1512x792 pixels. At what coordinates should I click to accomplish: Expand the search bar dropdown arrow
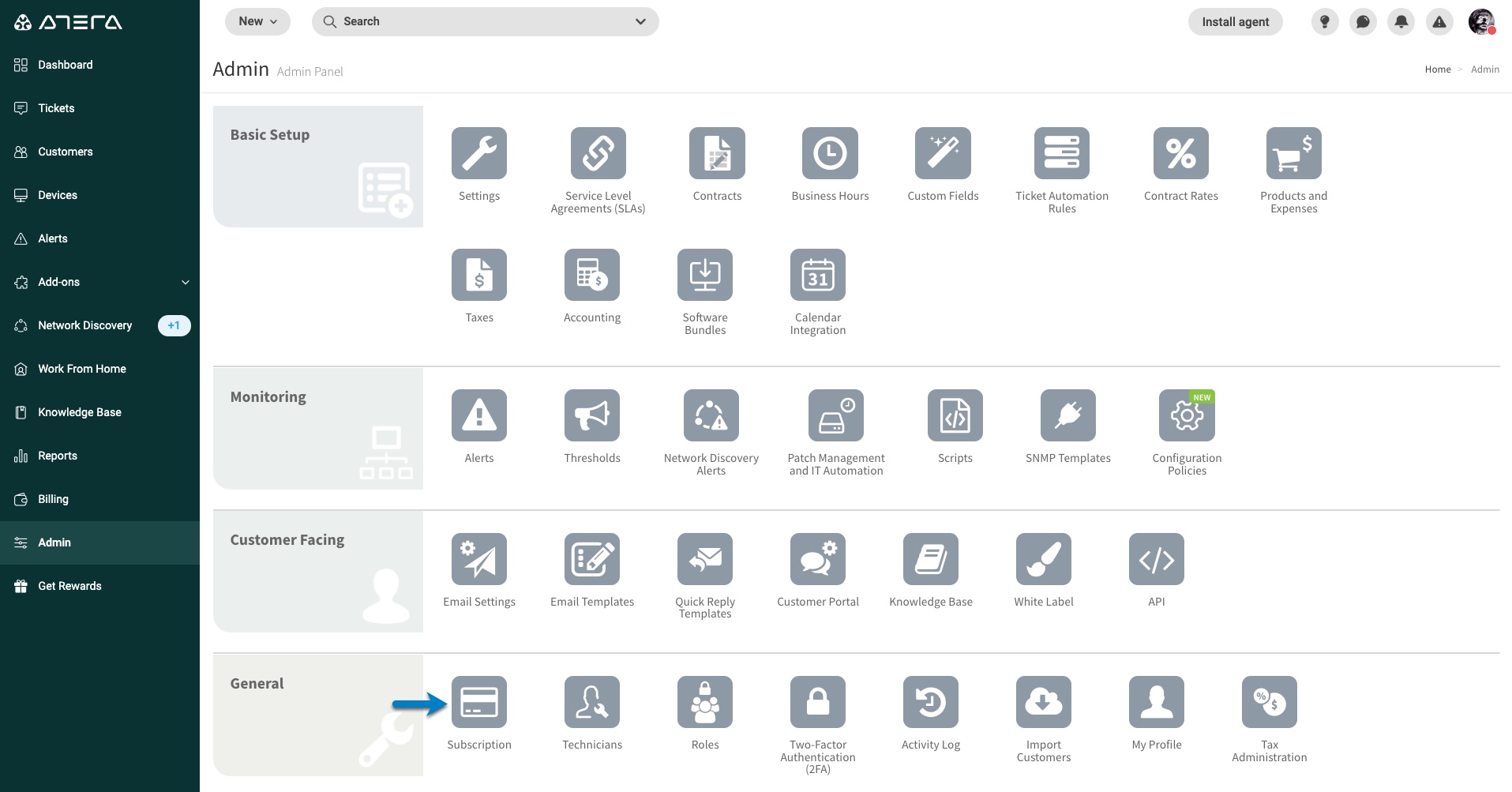(640, 21)
